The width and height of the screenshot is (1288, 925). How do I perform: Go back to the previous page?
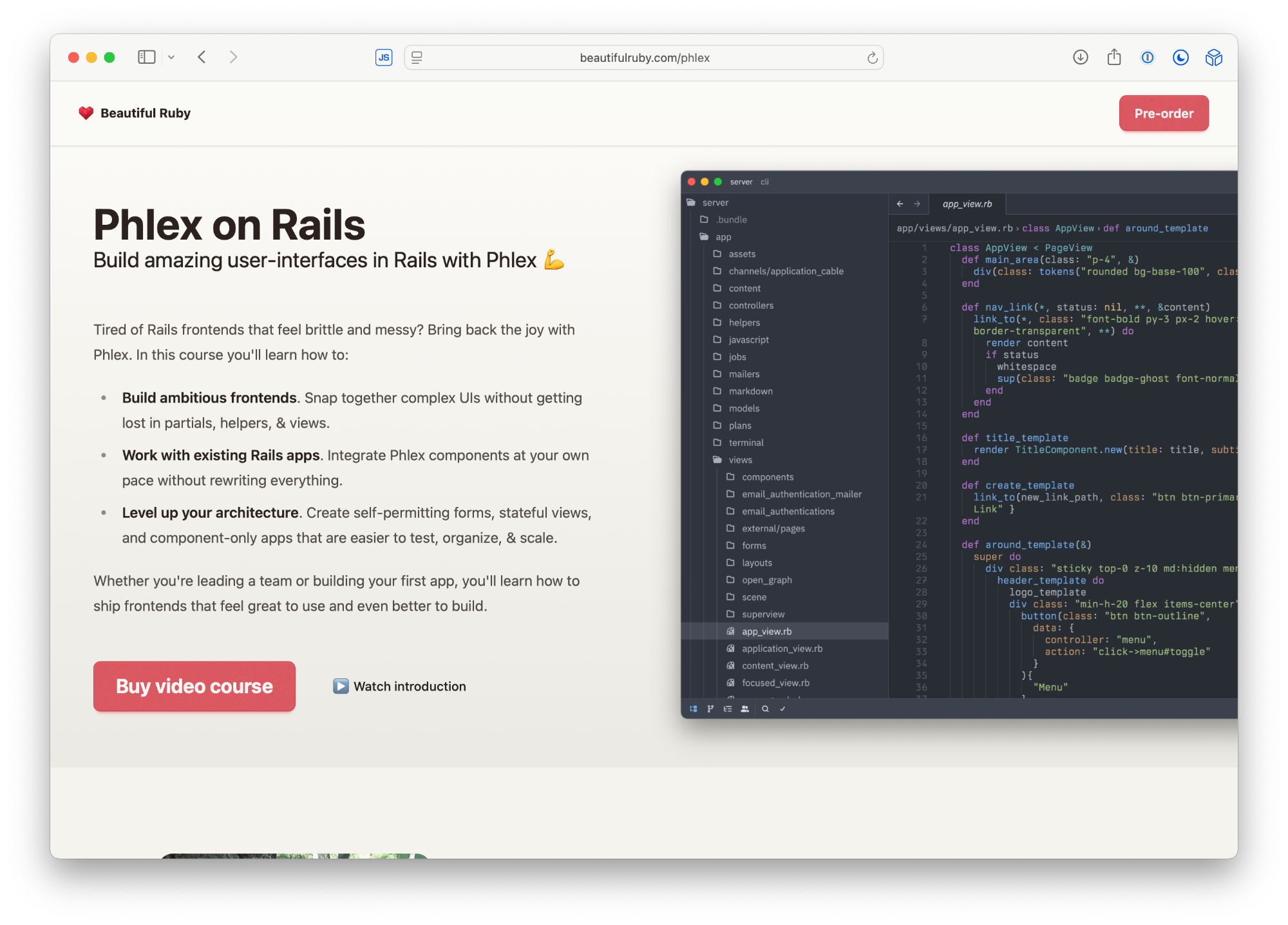(202, 57)
